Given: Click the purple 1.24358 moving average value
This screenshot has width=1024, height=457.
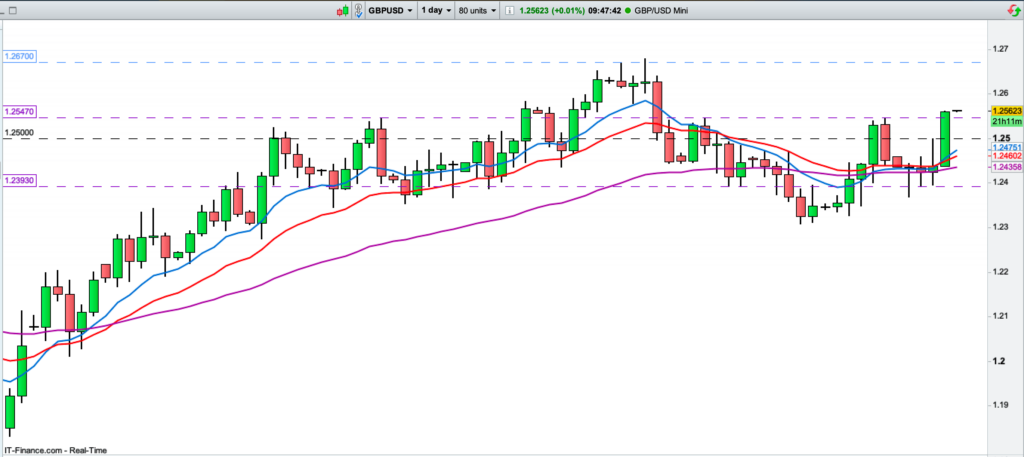Looking at the screenshot, I should [x=1006, y=167].
